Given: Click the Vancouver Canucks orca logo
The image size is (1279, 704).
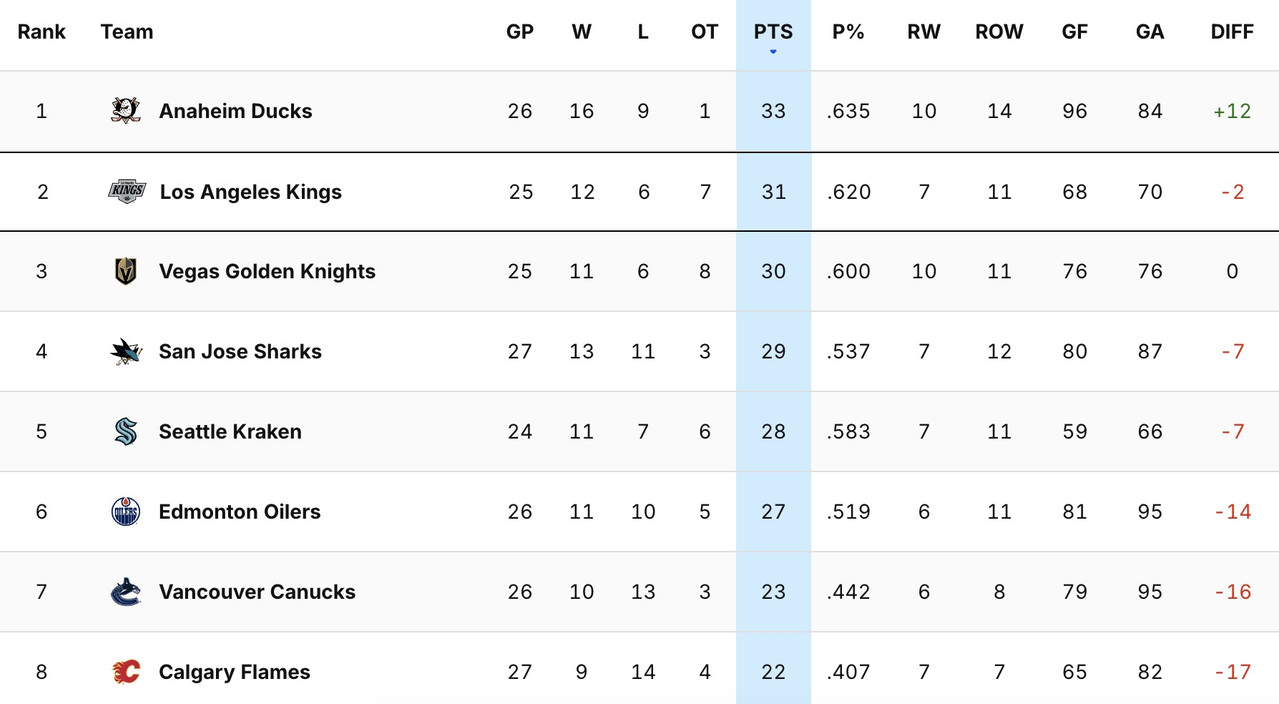Looking at the screenshot, I should (x=124, y=591).
